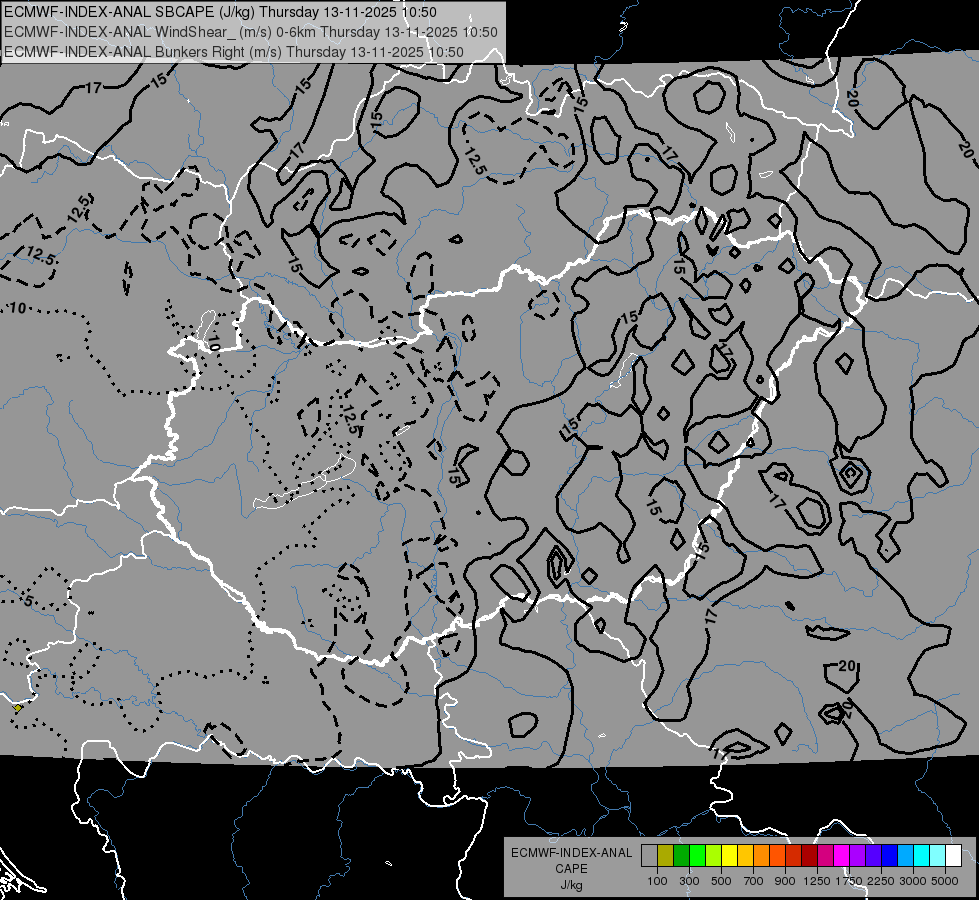Click the 3000 legend value

coord(912,881)
